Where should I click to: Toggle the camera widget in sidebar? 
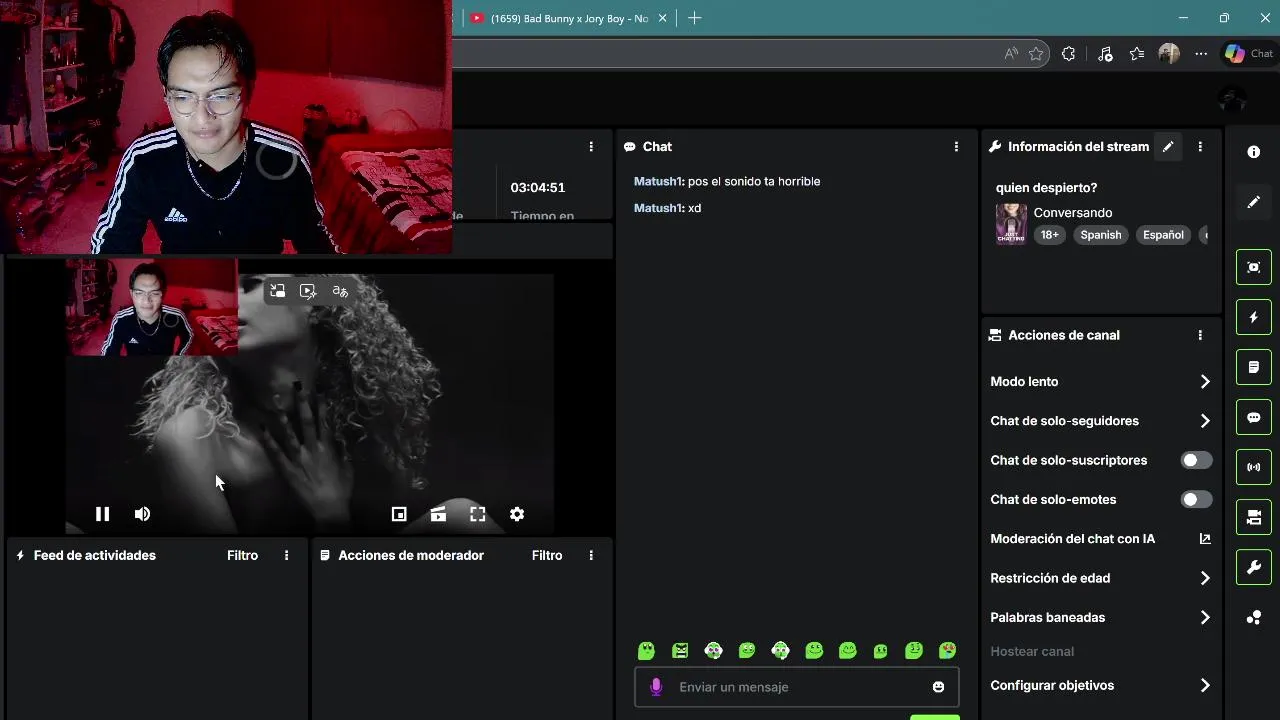1254,517
